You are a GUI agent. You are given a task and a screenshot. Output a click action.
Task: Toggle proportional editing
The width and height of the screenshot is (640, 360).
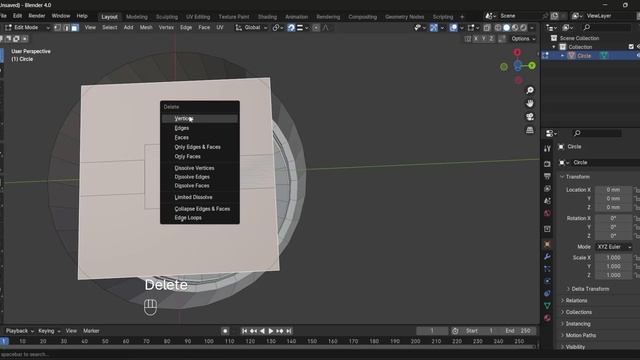[316, 28]
